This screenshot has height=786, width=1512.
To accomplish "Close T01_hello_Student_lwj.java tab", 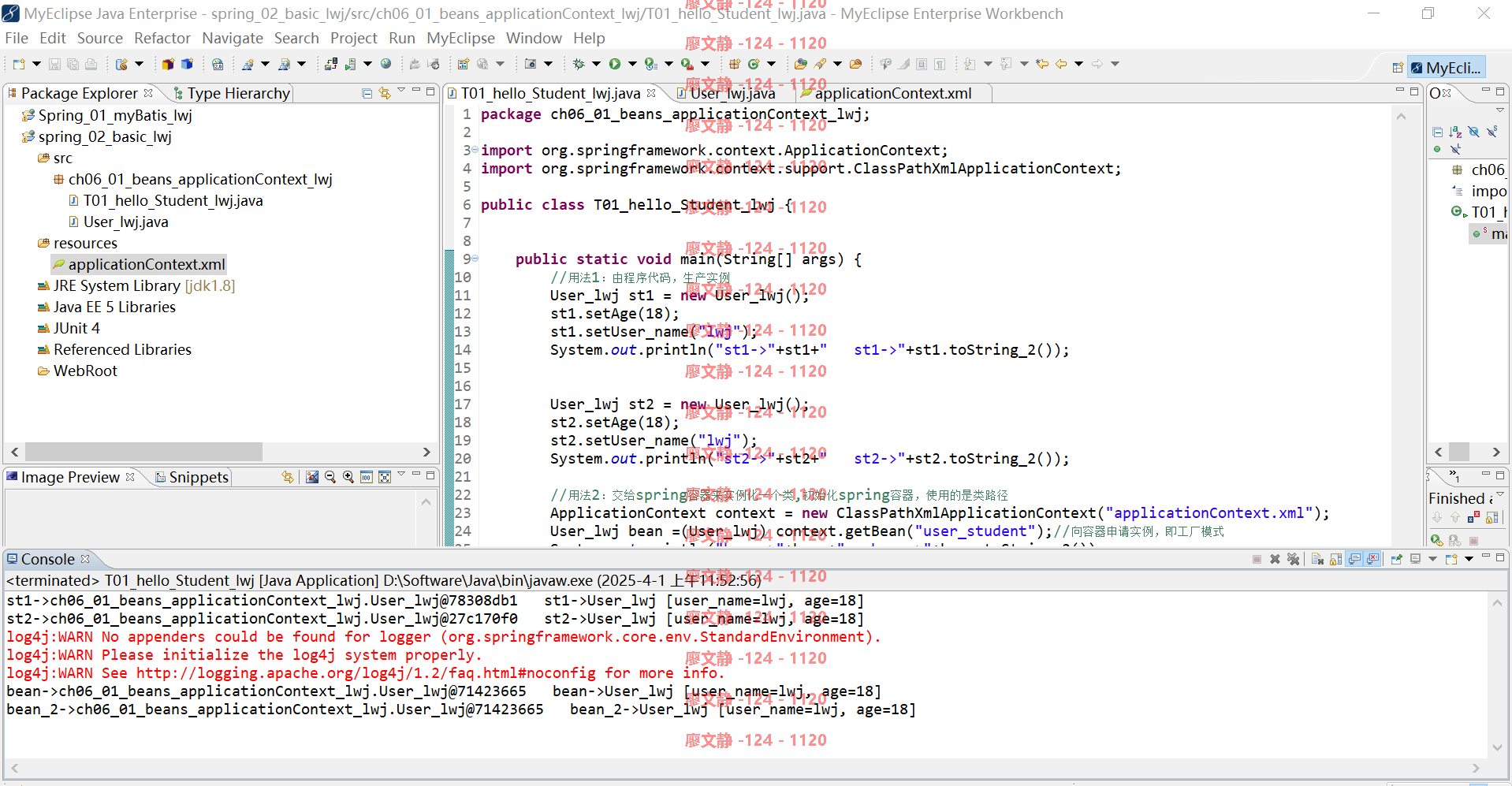I will (x=651, y=93).
